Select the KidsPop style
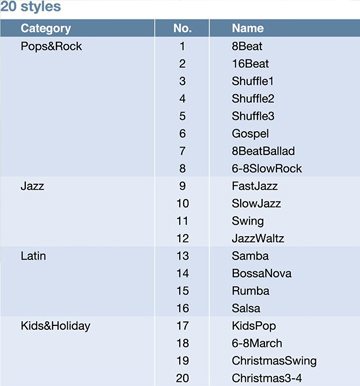 coord(254,326)
